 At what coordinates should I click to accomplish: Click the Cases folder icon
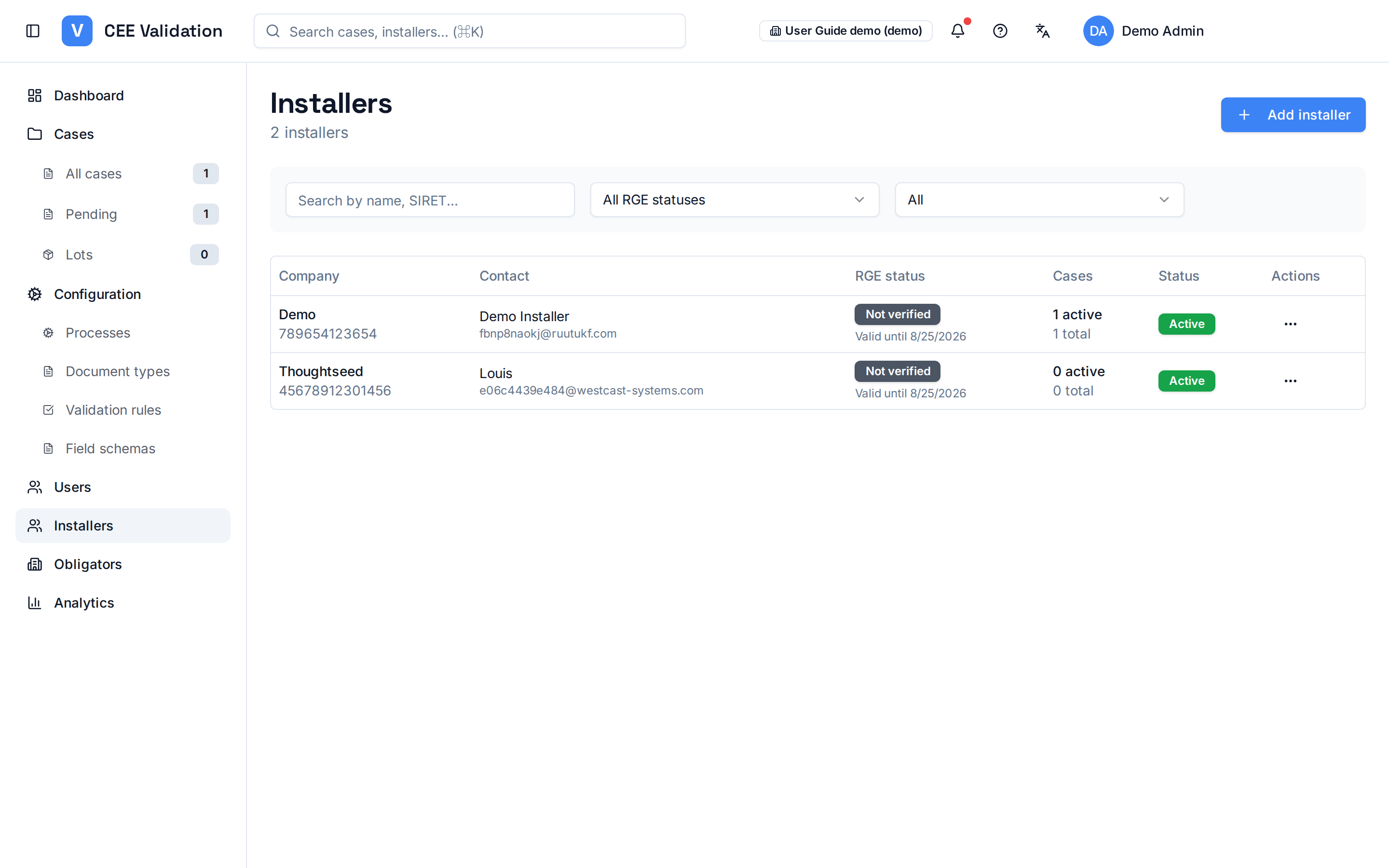tap(34, 134)
